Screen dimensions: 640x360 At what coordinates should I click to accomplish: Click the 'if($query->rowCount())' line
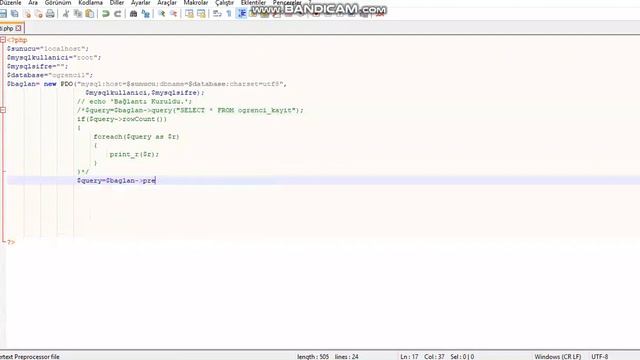122,119
